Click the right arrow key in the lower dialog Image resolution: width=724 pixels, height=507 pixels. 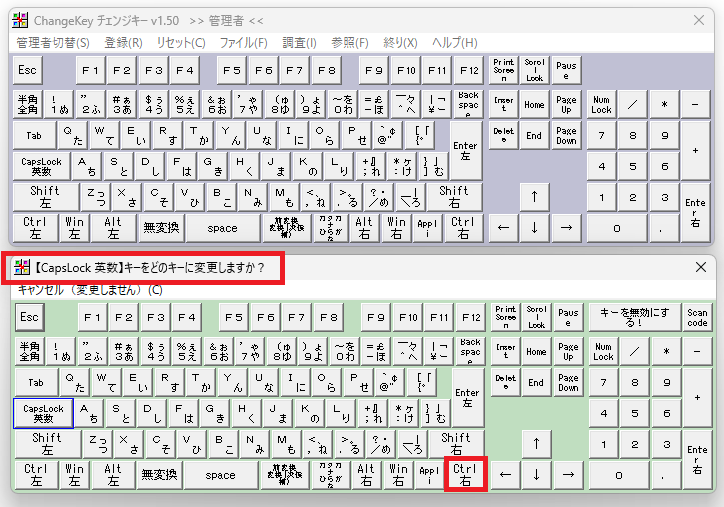[x=567, y=475]
